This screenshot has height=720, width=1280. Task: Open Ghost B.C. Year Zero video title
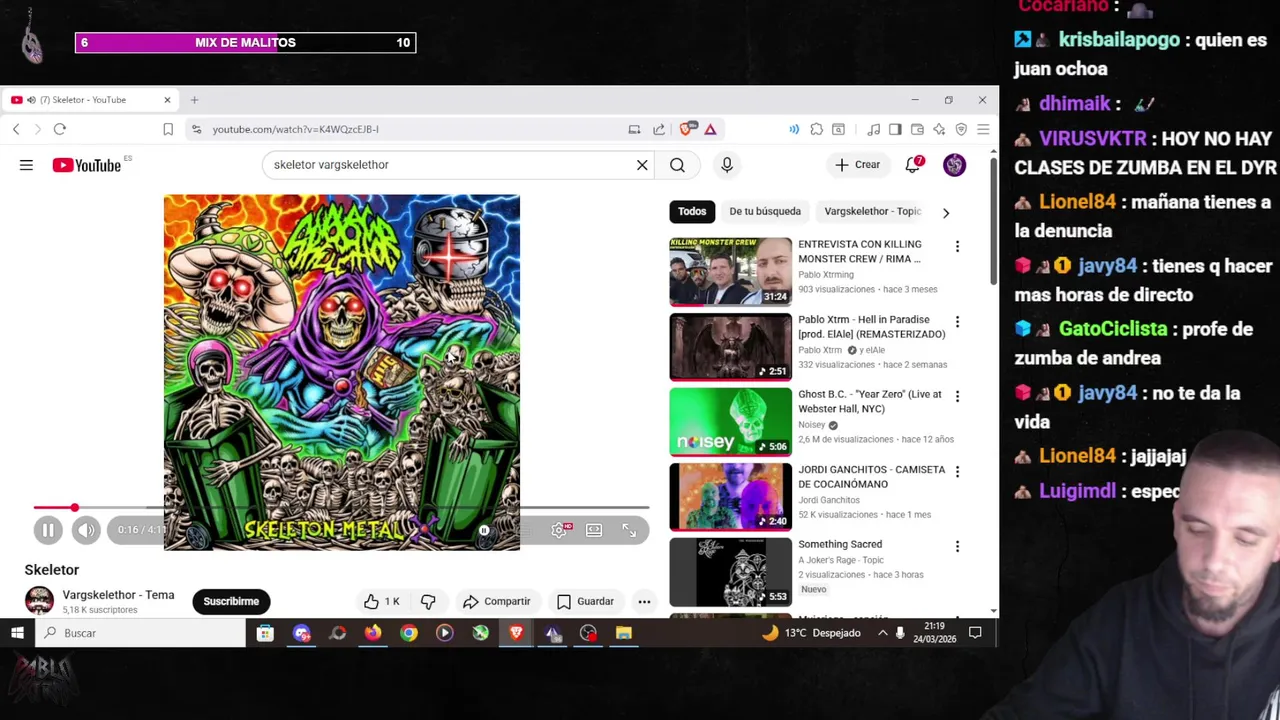point(870,401)
